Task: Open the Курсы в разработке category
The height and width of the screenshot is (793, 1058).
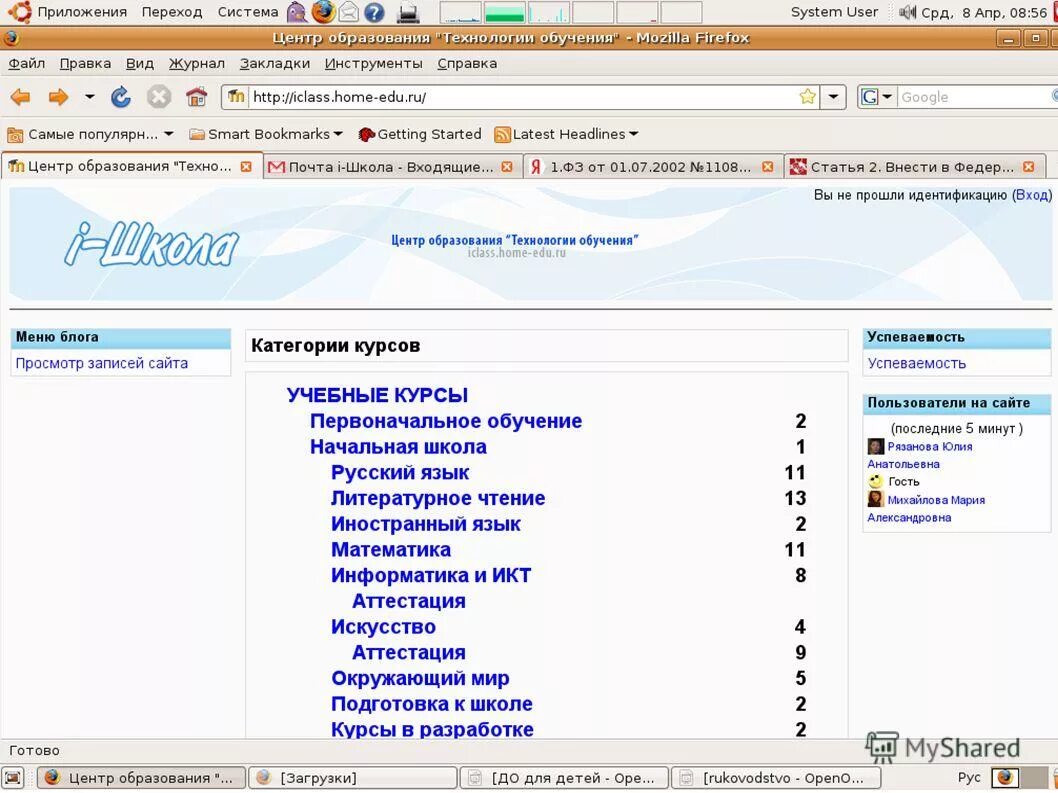Action: point(432,730)
